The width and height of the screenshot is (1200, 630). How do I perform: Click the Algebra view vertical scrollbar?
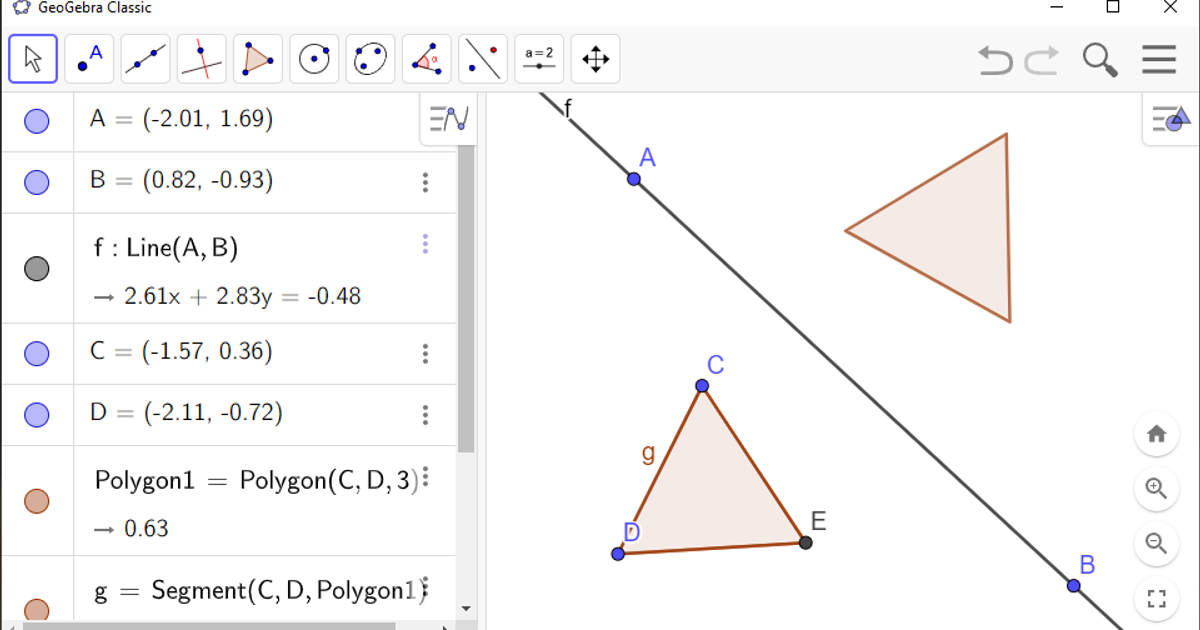[x=466, y=300]
